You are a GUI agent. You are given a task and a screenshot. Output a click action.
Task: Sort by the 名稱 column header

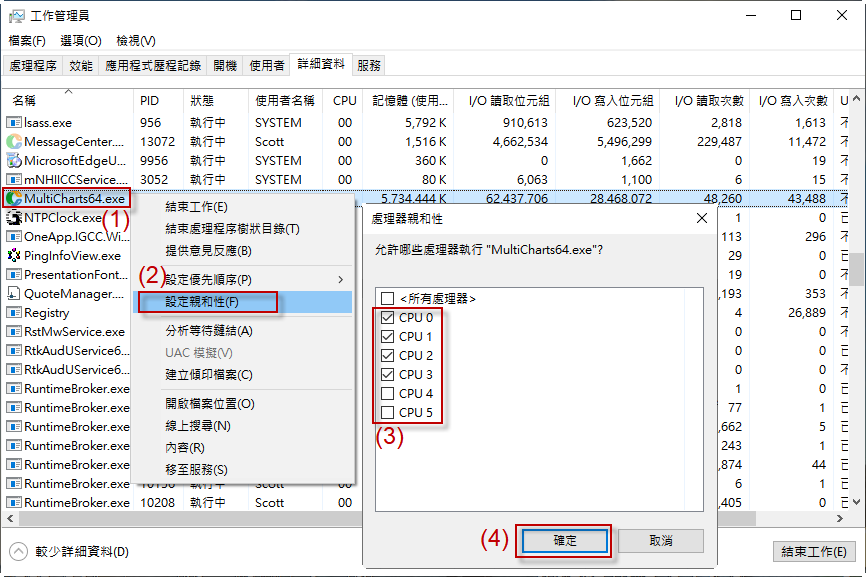(68, 100)
